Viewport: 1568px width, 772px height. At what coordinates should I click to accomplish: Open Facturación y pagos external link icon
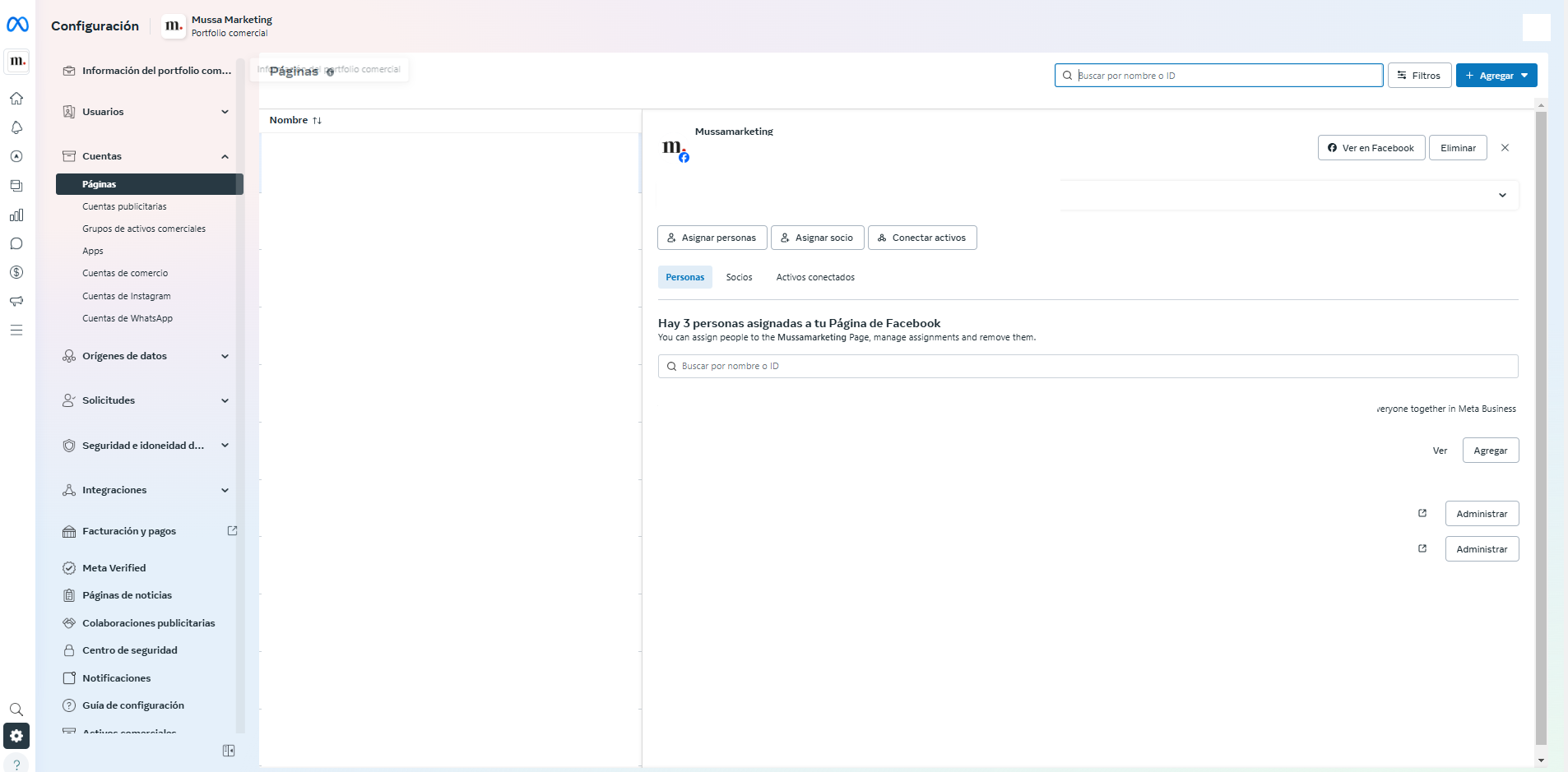click(x=232, y=531)
